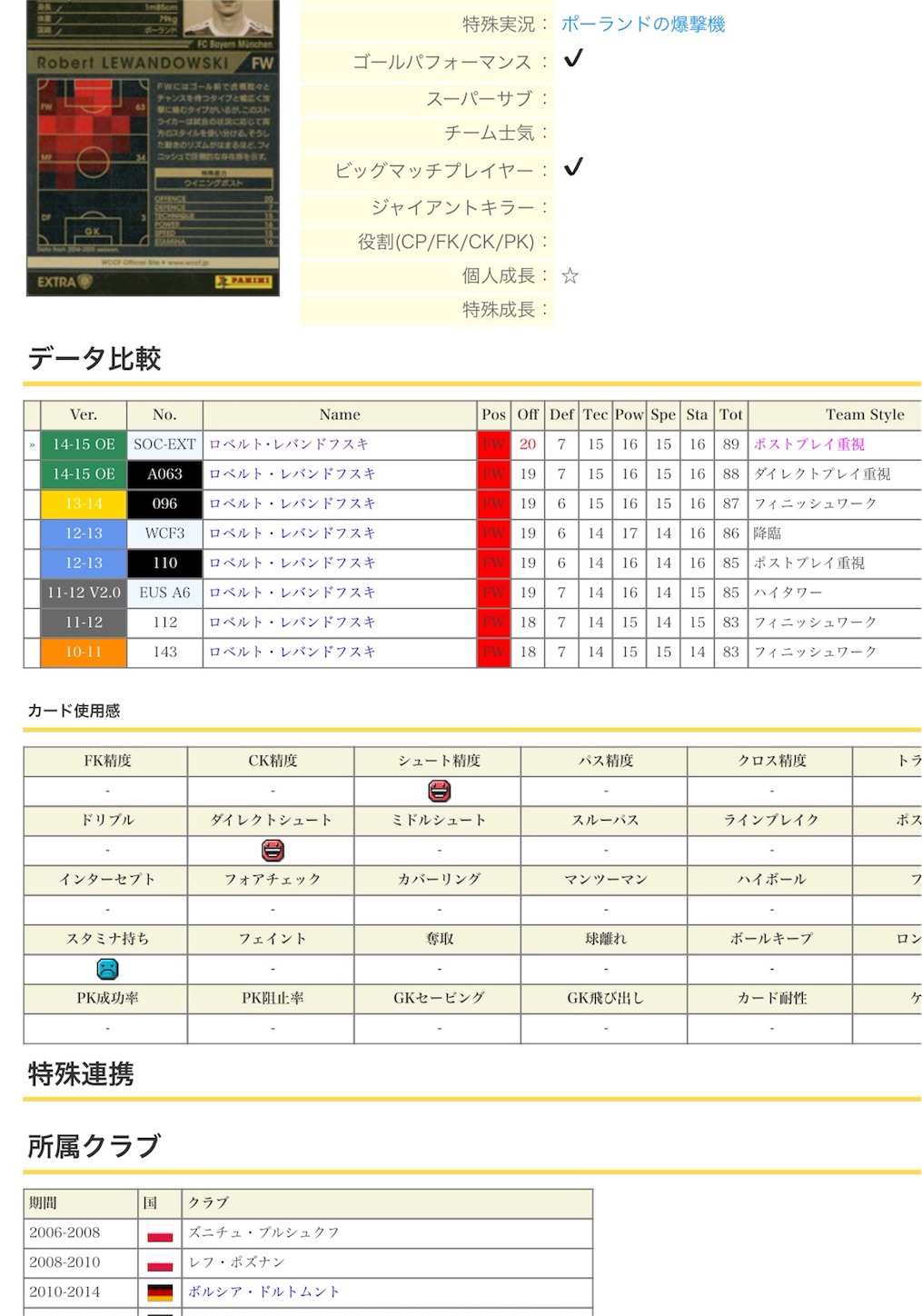Click the gray 11-12 V2.0 version cell

(x=84, y=593)
